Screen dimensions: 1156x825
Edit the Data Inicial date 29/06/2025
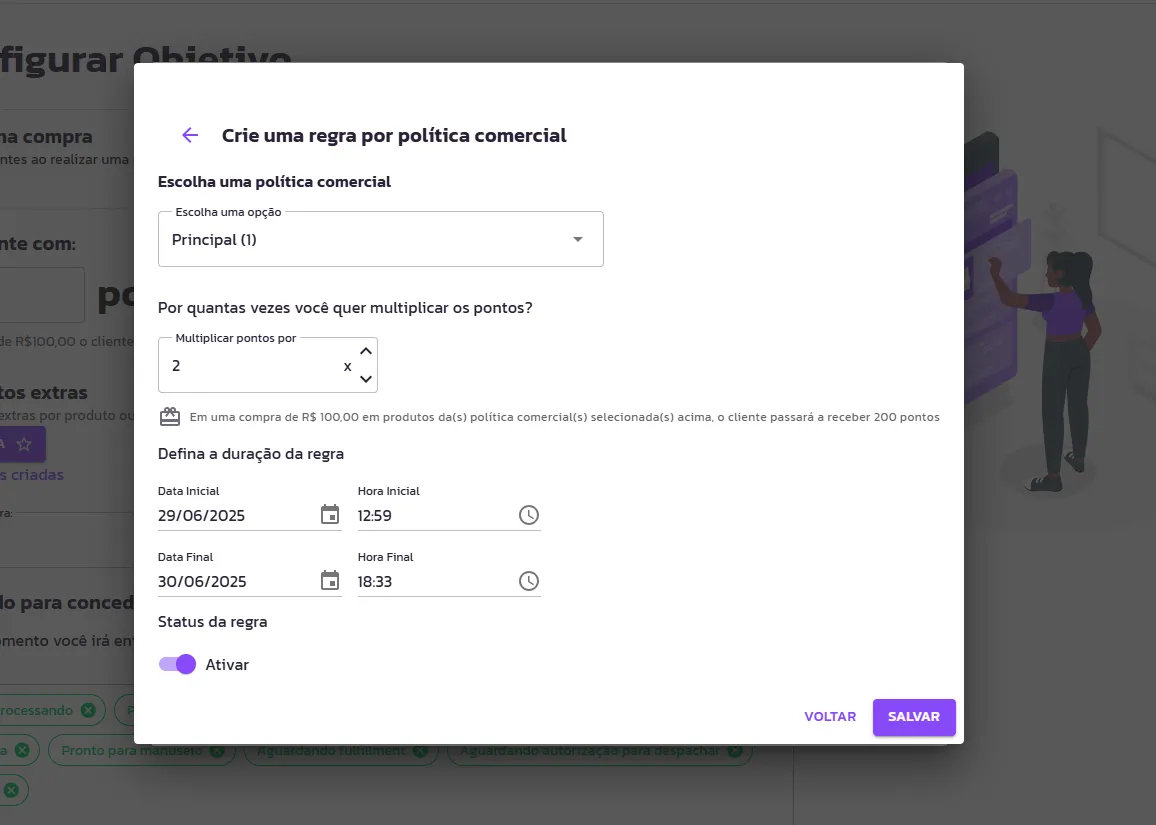(x=237, y=515)
